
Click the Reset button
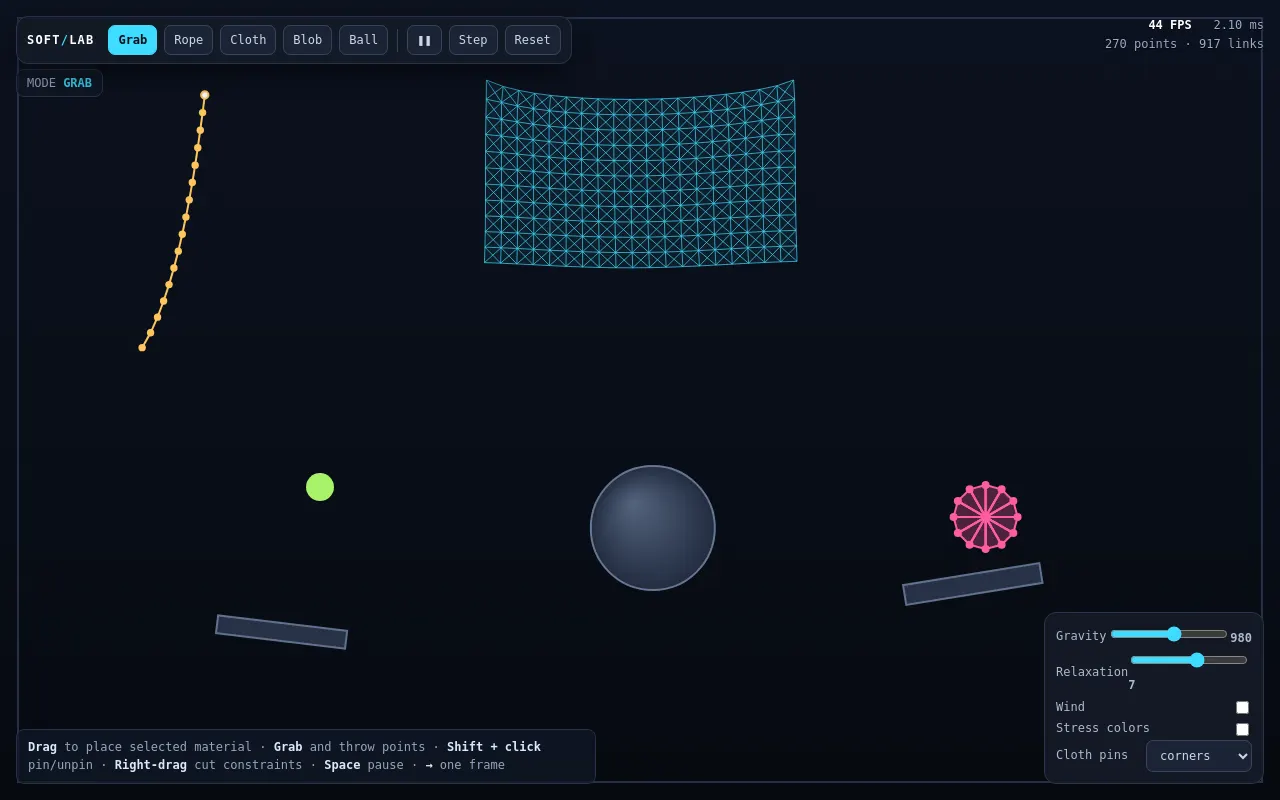click(x=532, y=40)
